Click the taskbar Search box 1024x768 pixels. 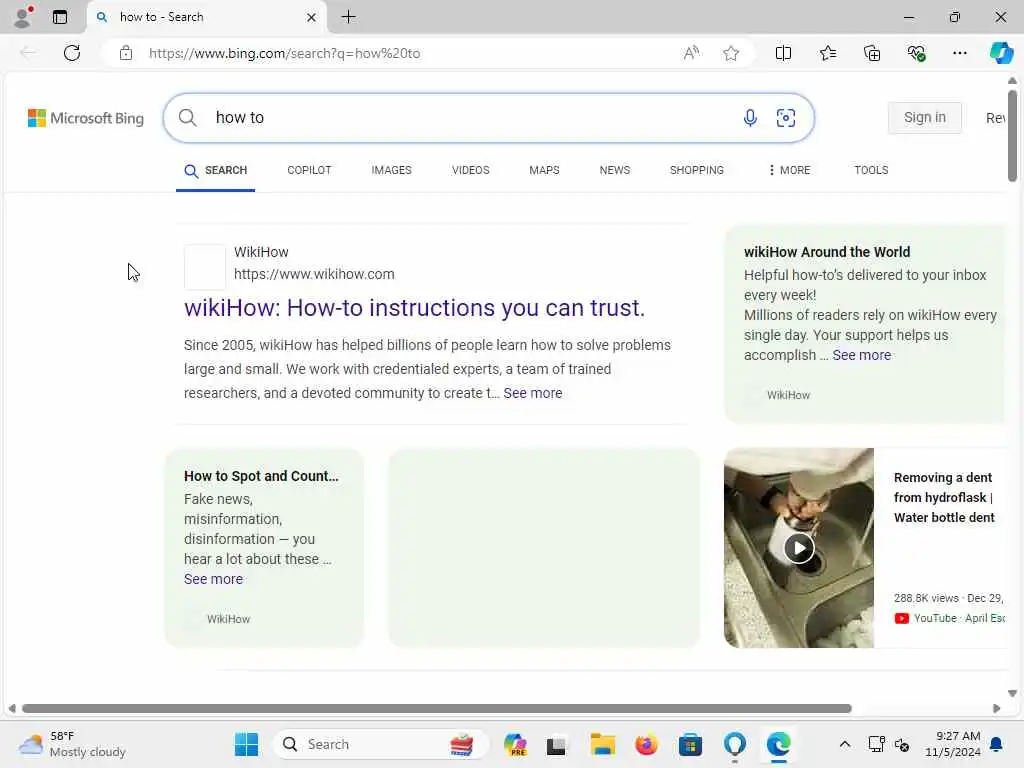point(379,744)
